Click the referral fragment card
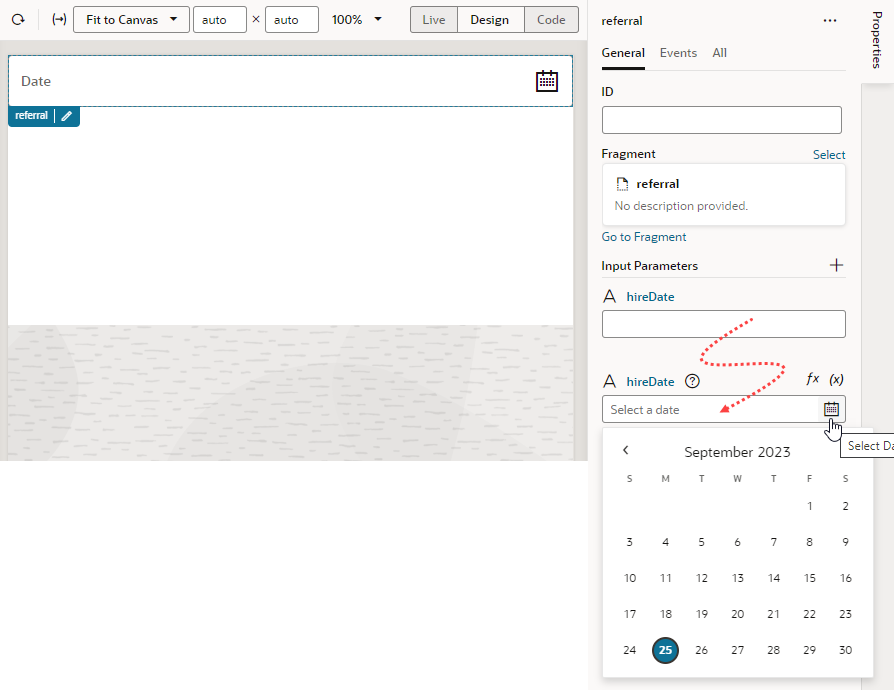Screen dimensions: 894x690 point(724,194)
